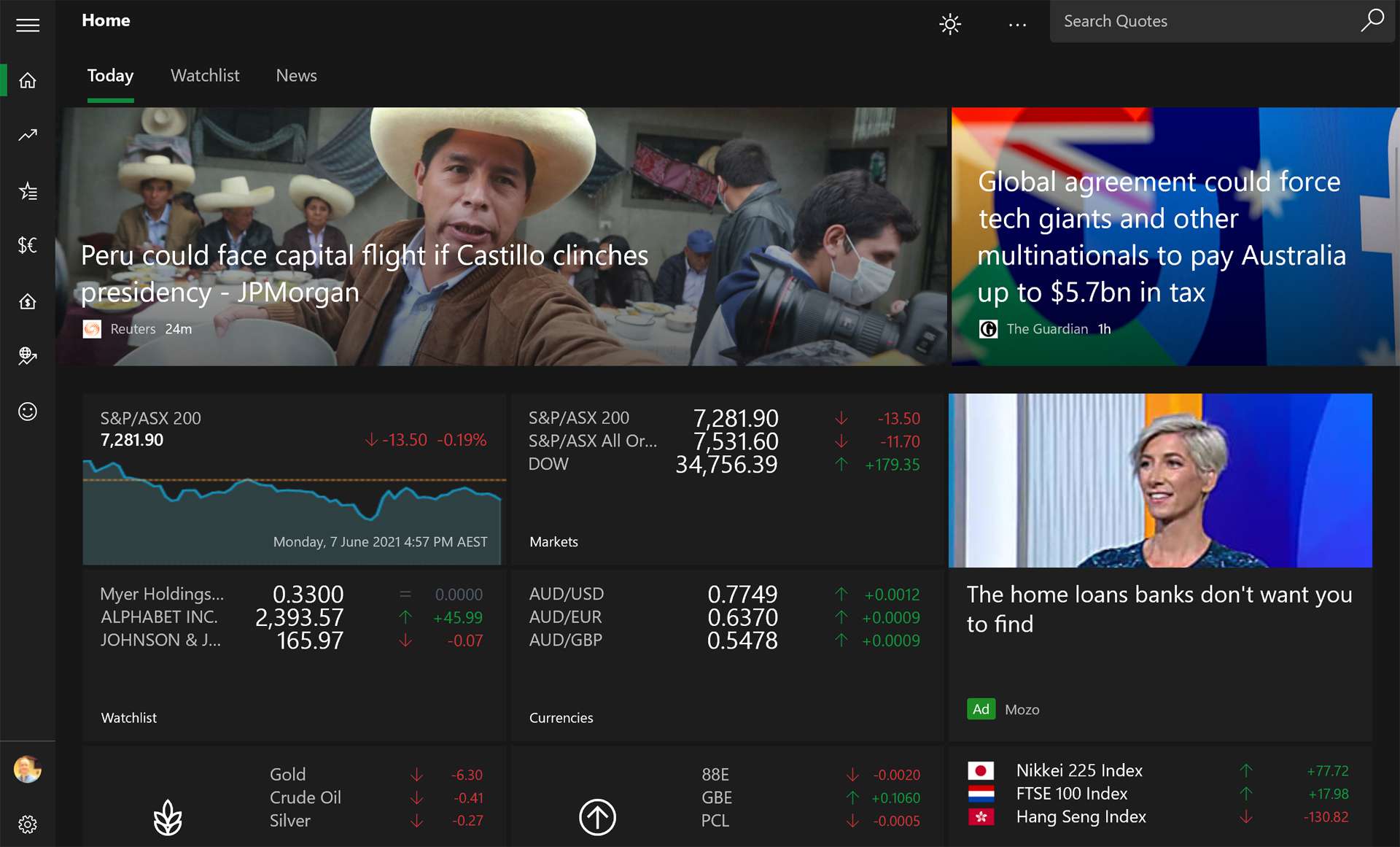Click the green Ad badge
Viewport: 1400px width, 847px height.
coord(981,709)
